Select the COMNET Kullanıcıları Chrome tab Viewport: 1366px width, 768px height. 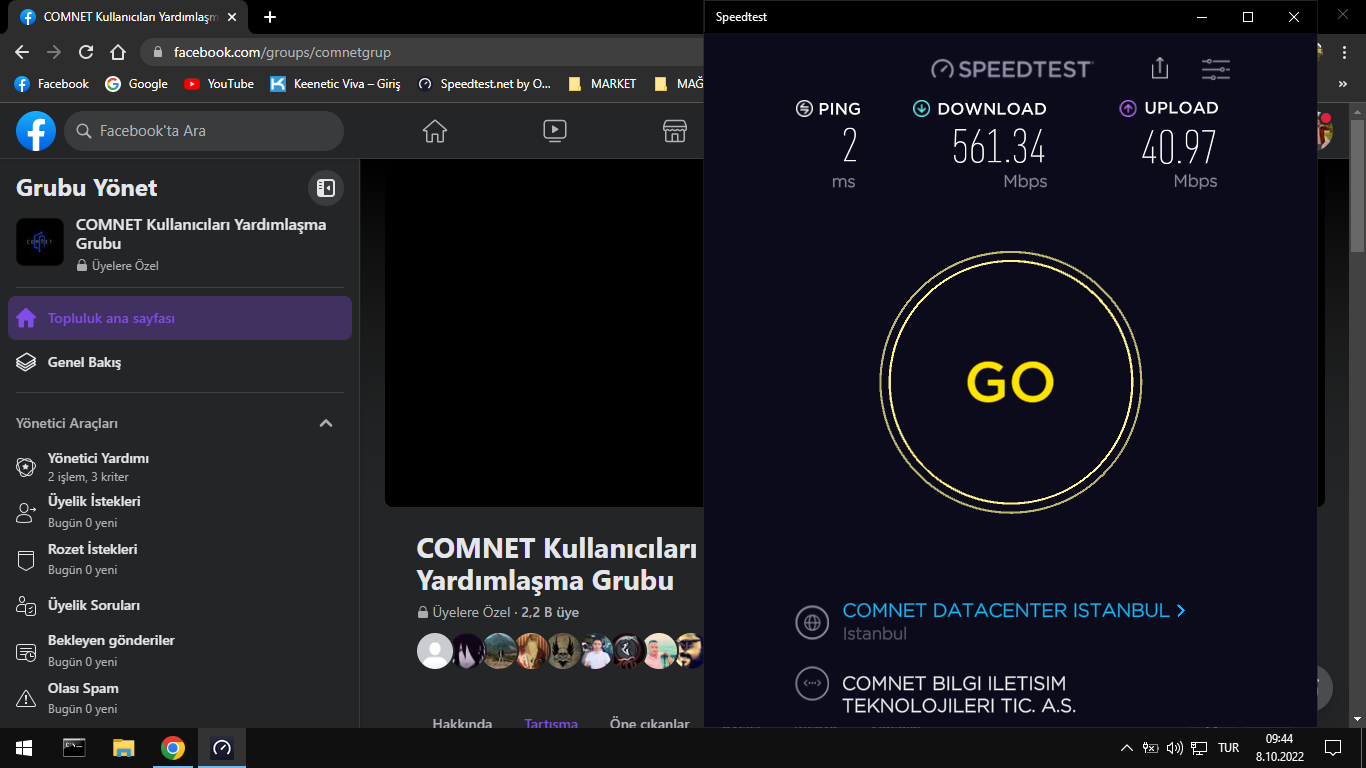129,17
